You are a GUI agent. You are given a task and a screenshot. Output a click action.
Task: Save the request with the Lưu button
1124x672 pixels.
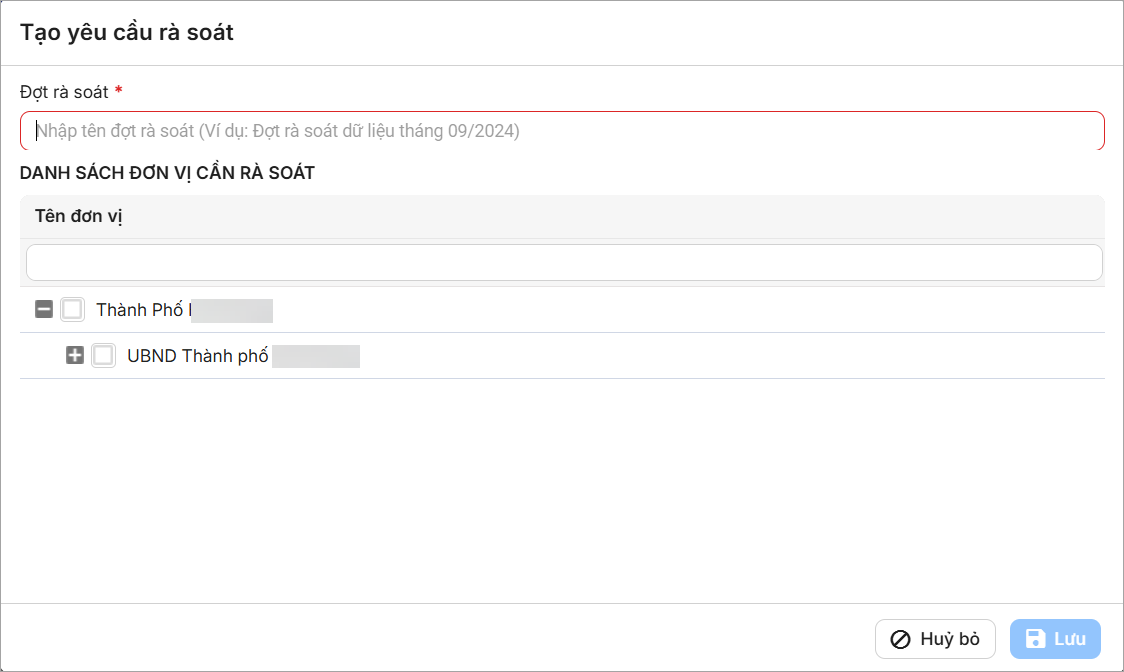[x=1055, y=638]
